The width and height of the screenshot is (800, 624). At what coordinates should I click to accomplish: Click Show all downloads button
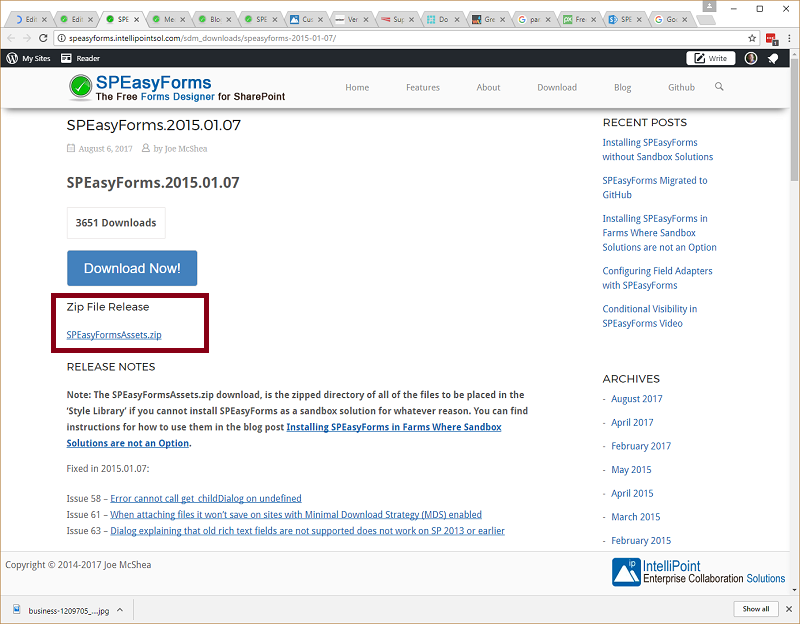(x=756, y=609)
